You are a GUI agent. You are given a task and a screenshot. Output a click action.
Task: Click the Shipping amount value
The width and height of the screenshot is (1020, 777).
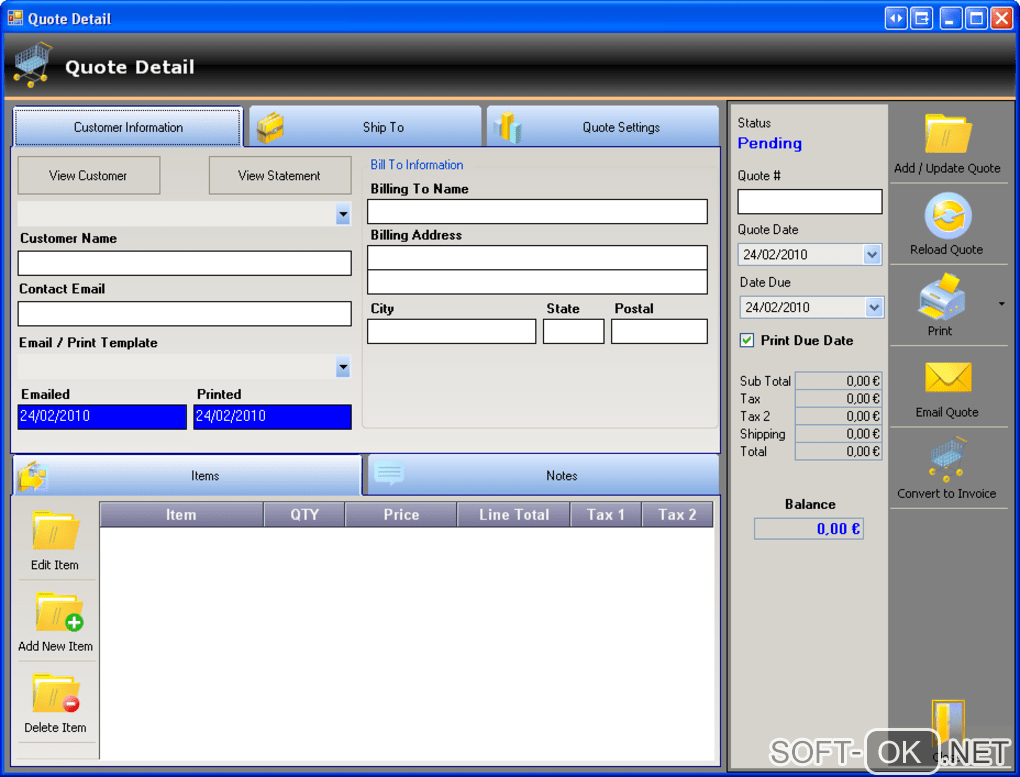[839, 434]
